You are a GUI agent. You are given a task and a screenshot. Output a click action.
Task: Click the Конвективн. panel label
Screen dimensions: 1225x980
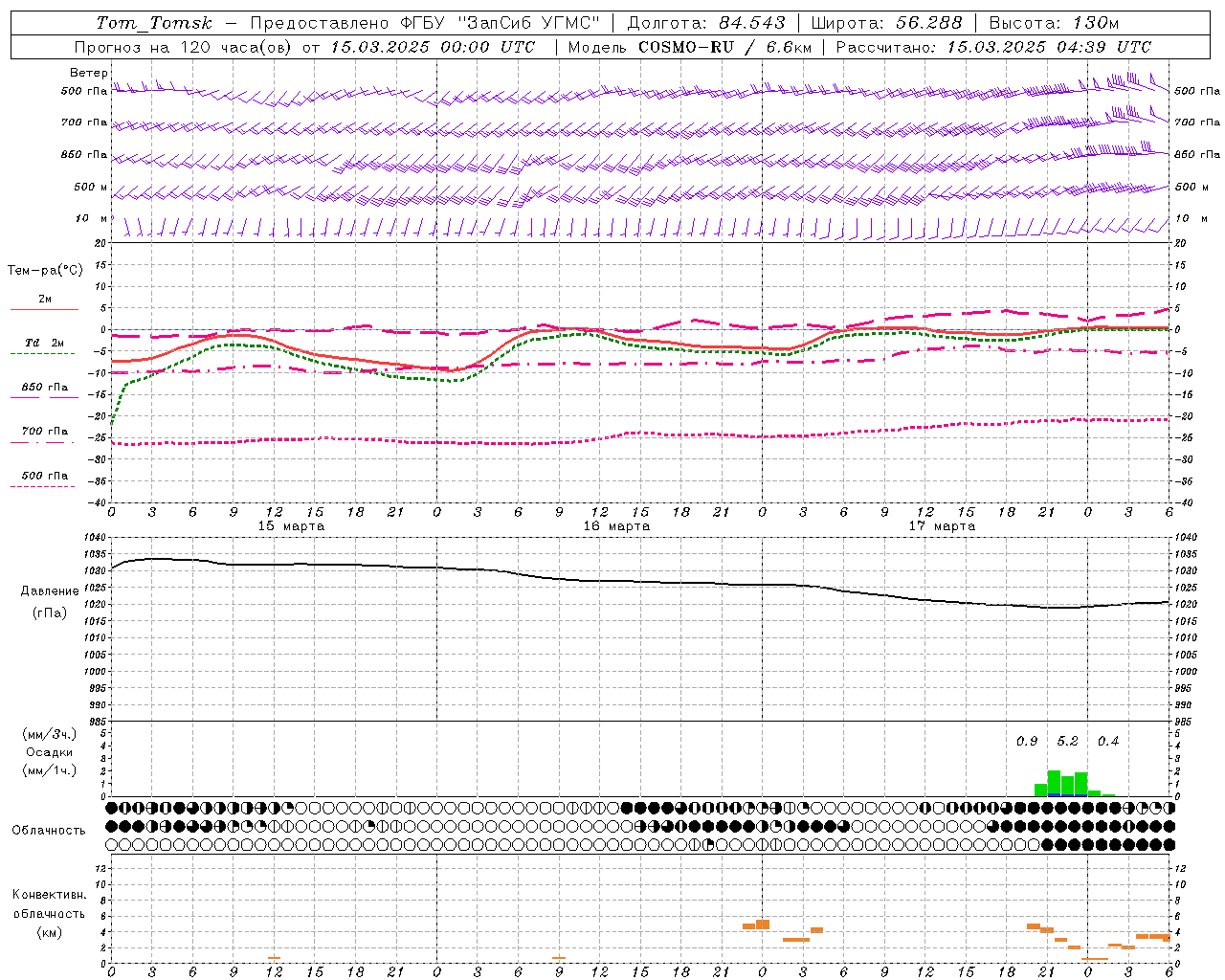(49, 894)
